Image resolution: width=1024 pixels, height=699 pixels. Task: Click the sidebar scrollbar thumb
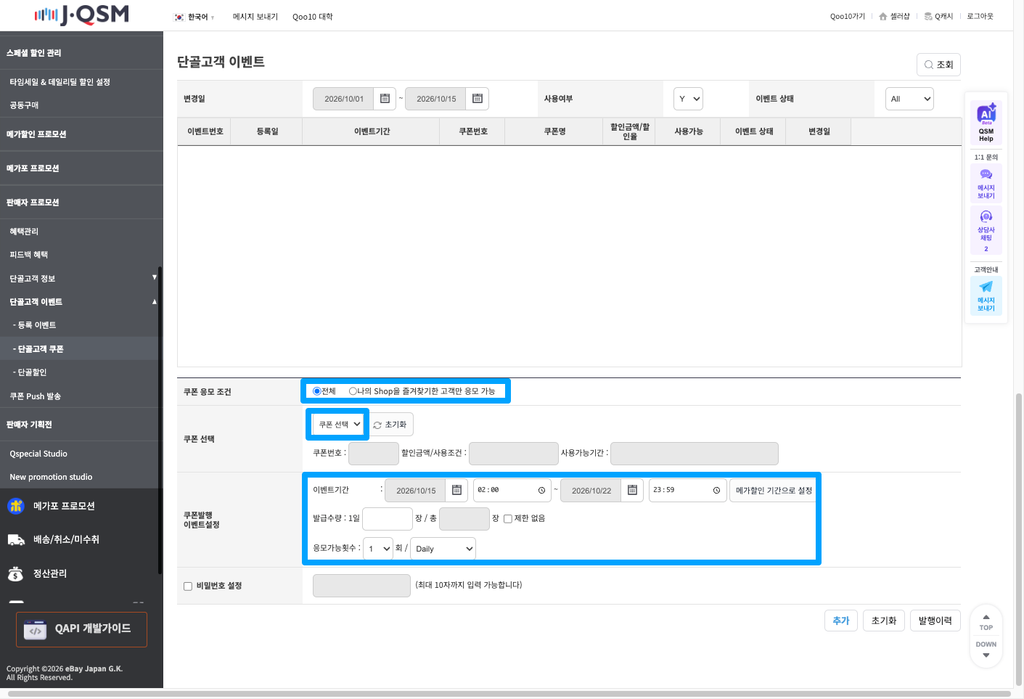coord(160,421)
